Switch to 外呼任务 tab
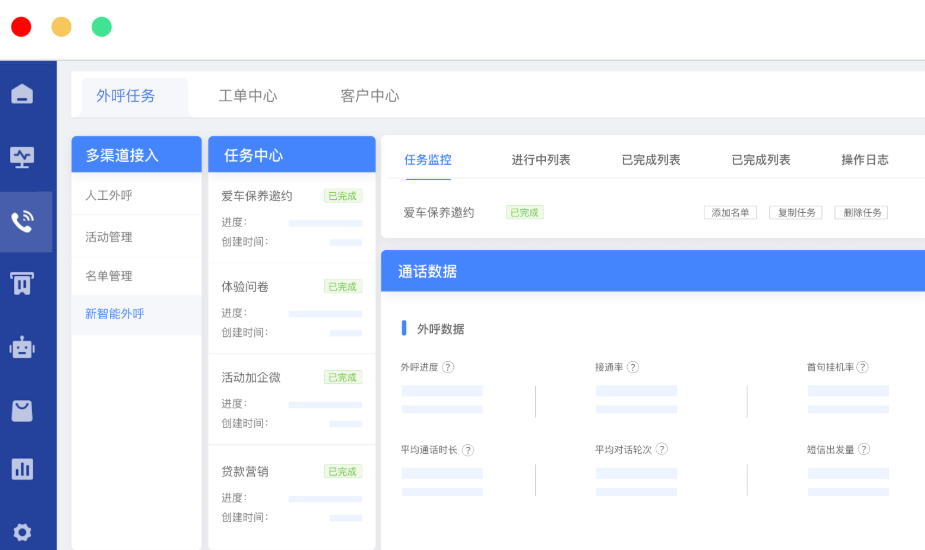 point(135,97)
